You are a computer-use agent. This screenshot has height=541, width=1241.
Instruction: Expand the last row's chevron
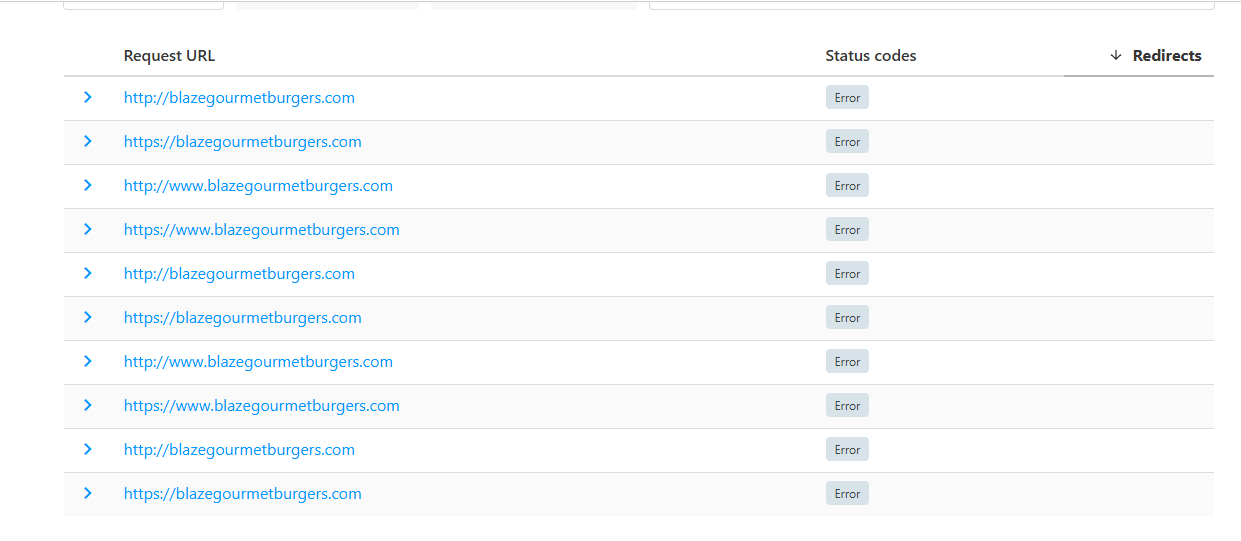point(88,494)
